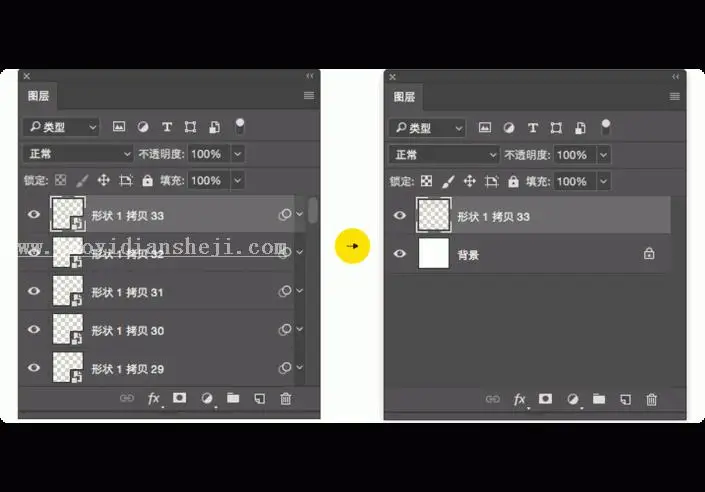
Task: Click left panel layers scrollbar thumb
Action: click(x=312, y=210)
